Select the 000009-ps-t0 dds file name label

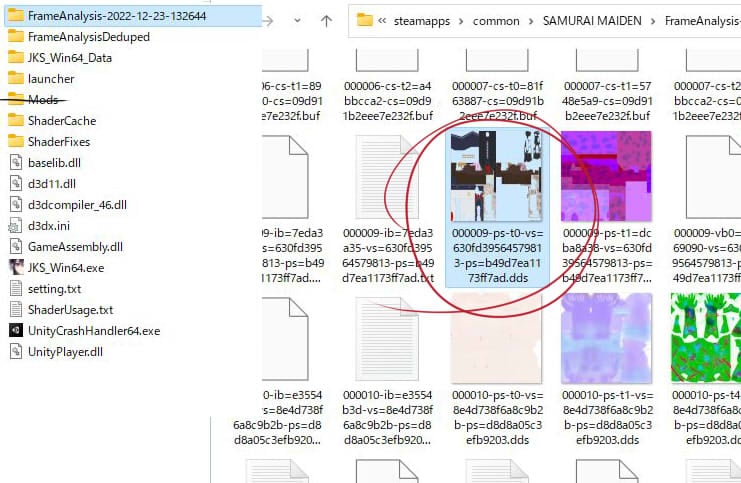pos(498,255)
